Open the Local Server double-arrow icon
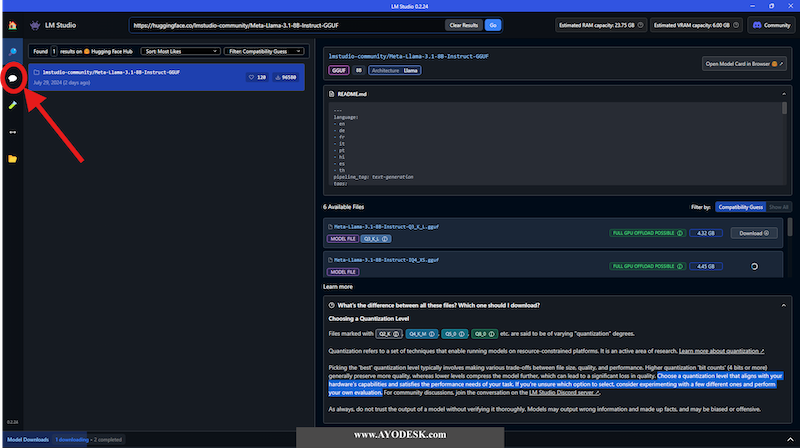Viewport: 800px width, 448px height. [x=13, y=132]
